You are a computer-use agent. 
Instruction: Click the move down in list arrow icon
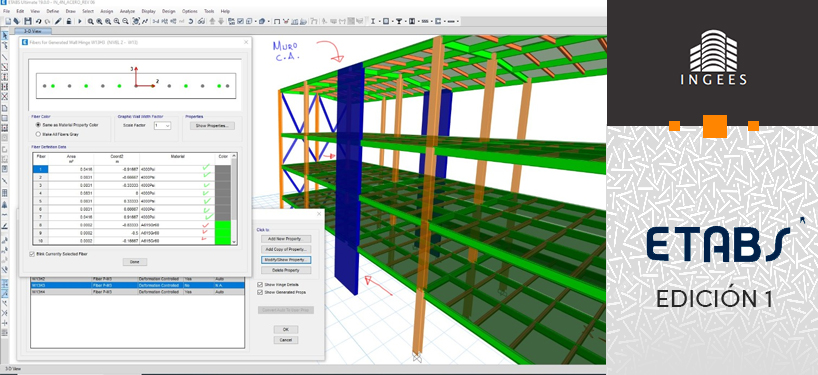point(221,21)
